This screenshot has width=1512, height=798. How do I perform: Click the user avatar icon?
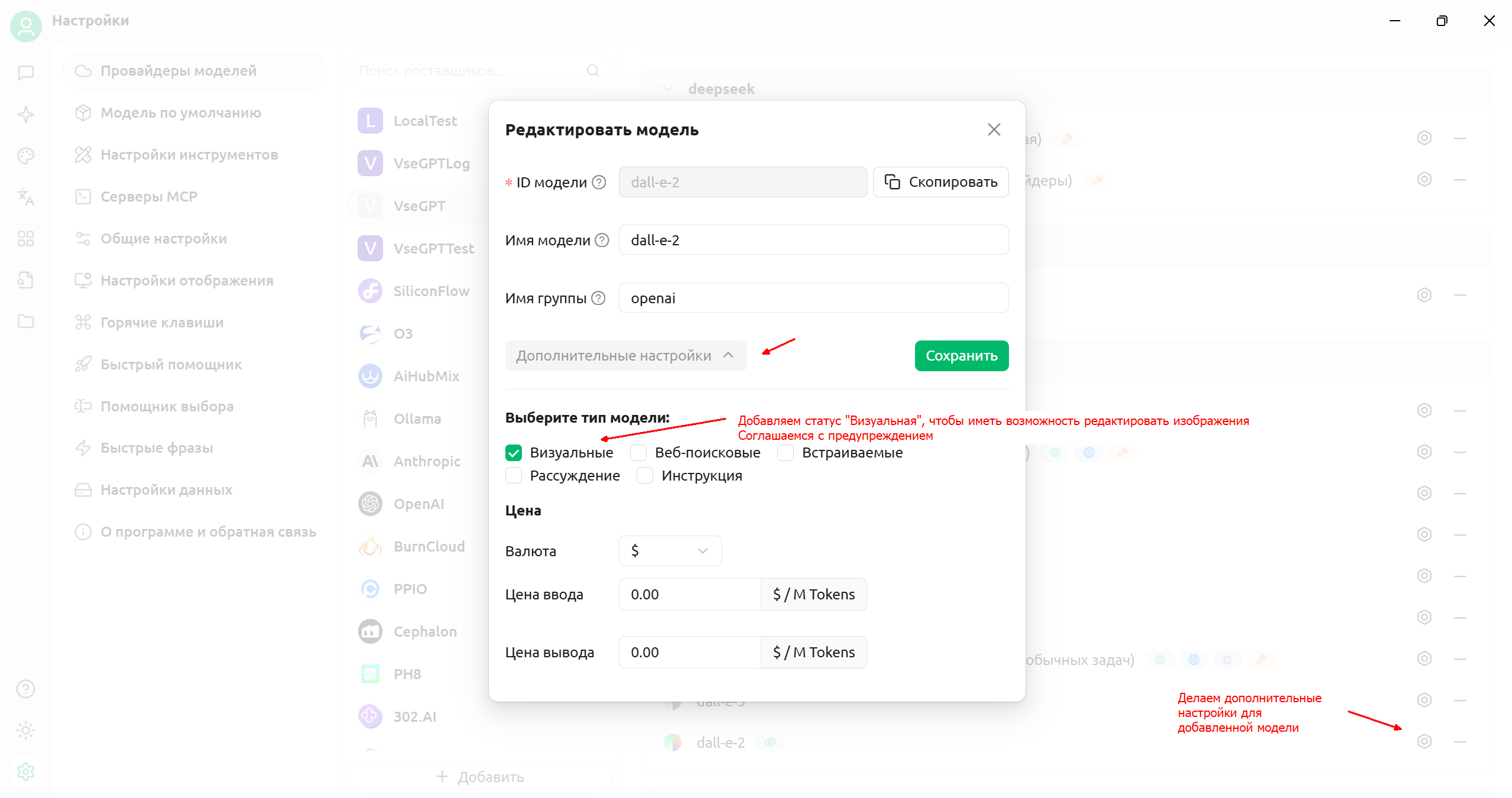coord(26,27)
